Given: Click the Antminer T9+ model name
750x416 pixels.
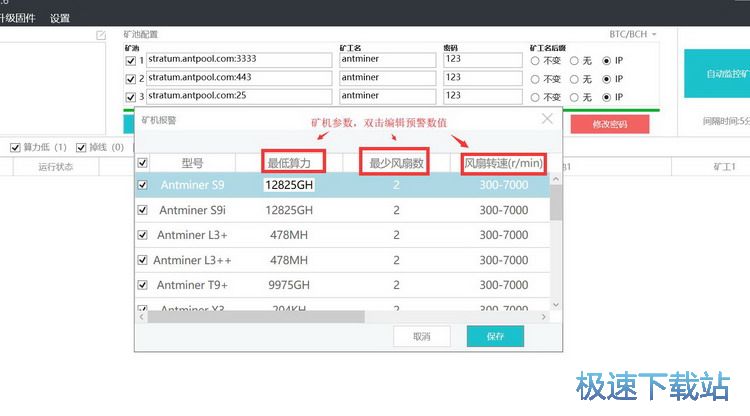Looking at the screenshot, I should click(x=192, y=285).
